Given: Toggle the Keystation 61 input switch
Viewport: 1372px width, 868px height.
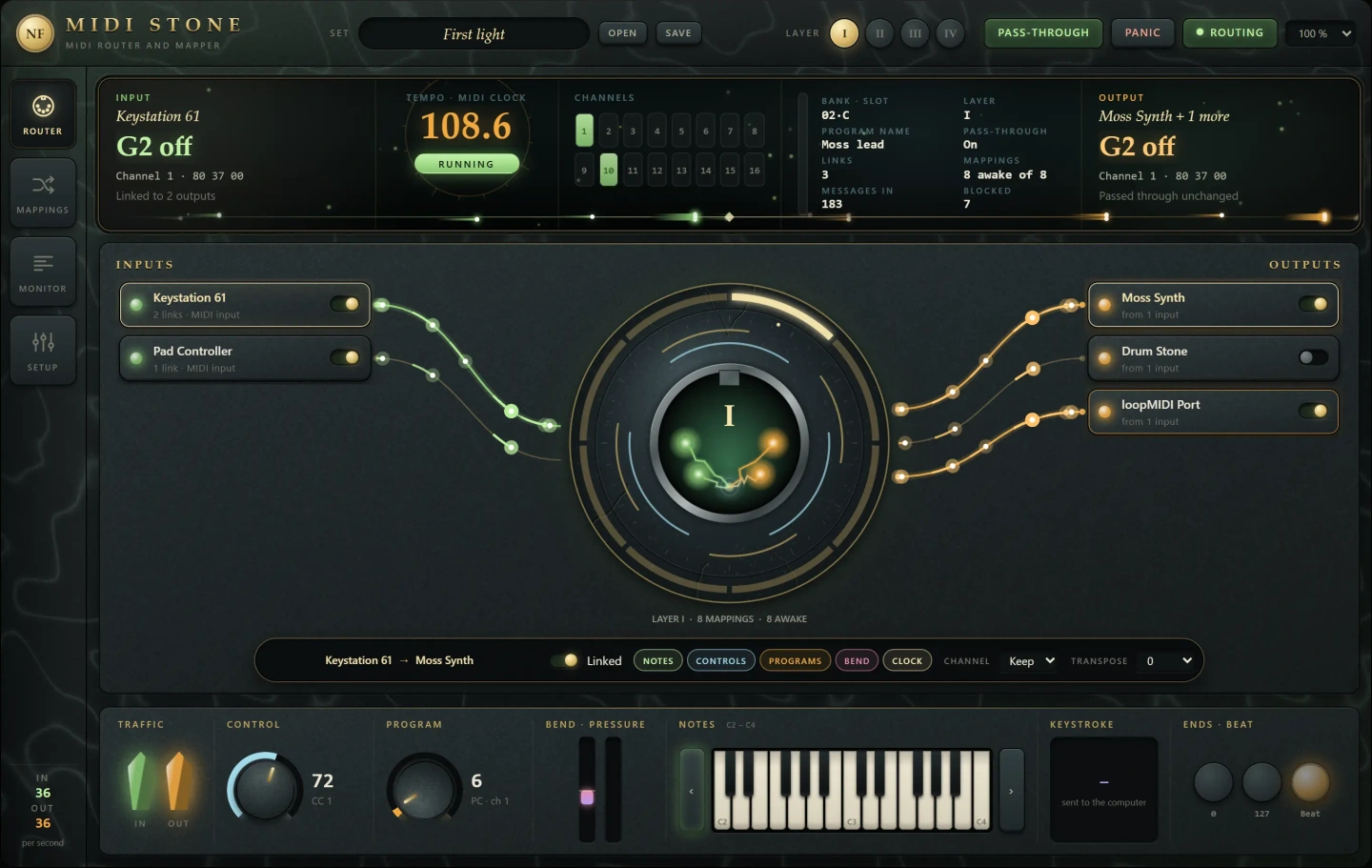Looking at the screenshot, I should click(345, 304).
